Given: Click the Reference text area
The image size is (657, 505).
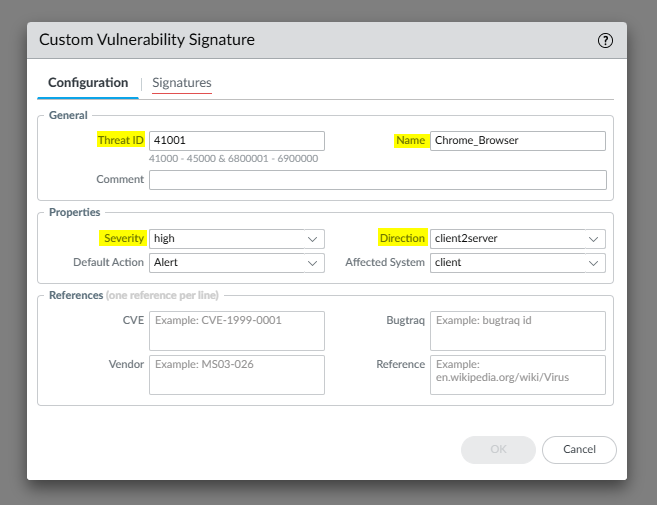Looking at the screenshot, I should 518,375.
